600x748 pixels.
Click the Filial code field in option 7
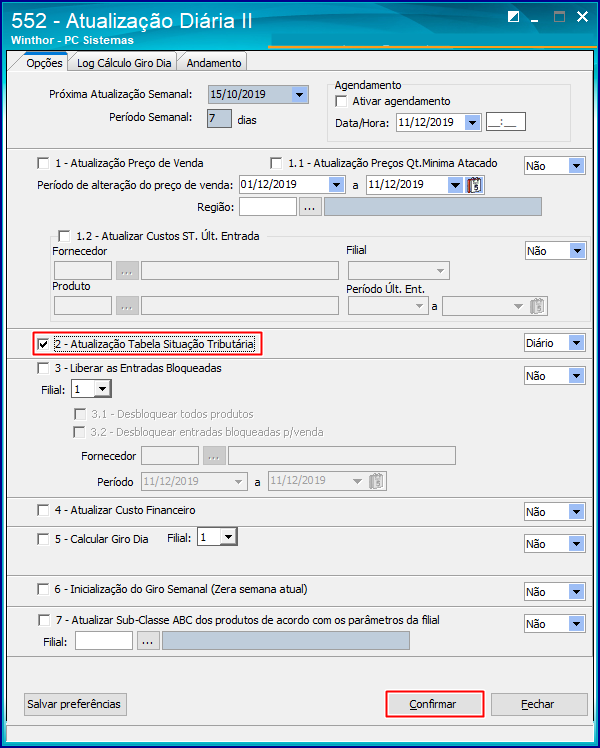(104, 641)
